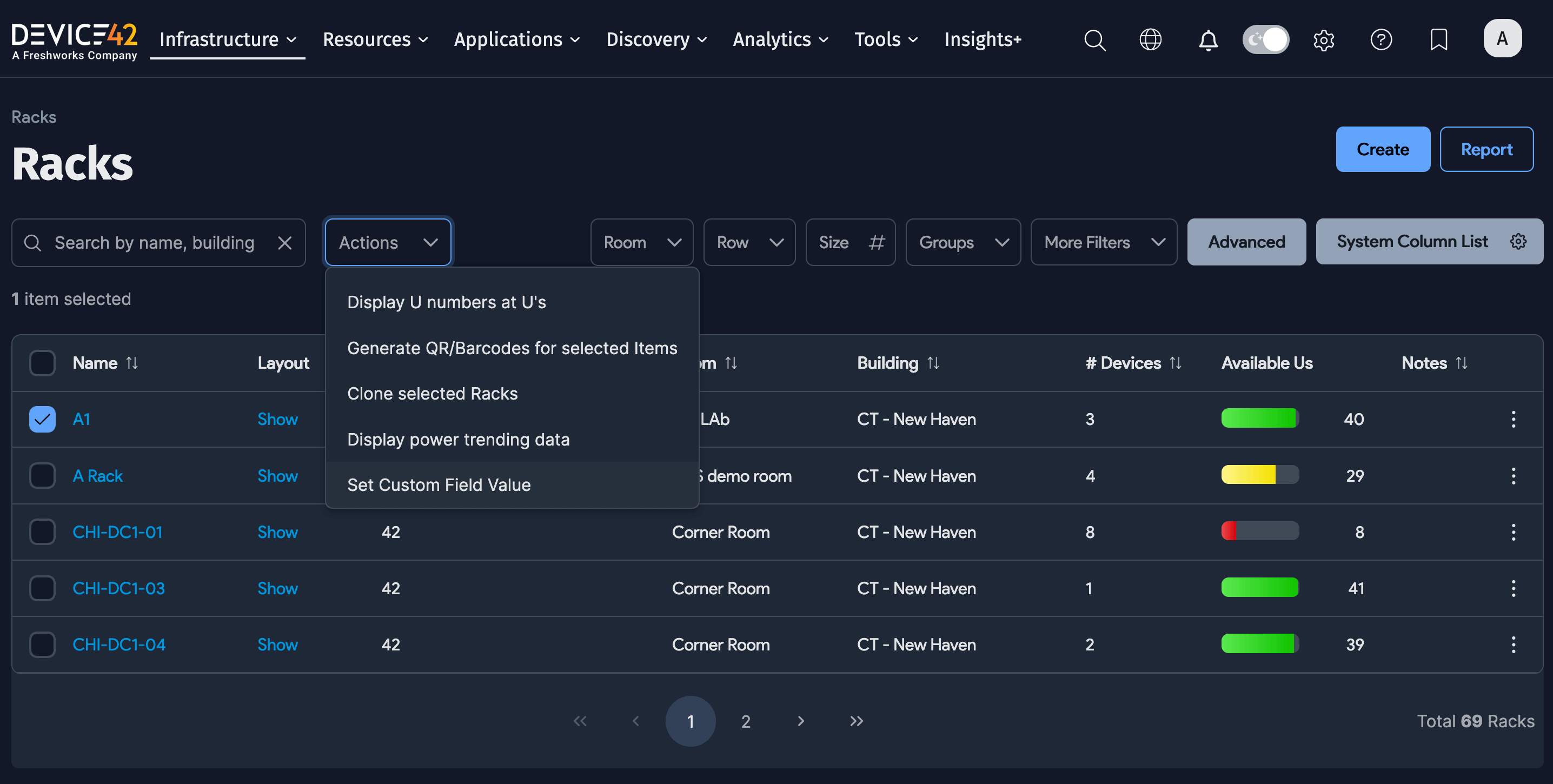This screenshot has height=784, width=1553.
Task: Go to page 2 of the racks list
Action: (745, 721)
